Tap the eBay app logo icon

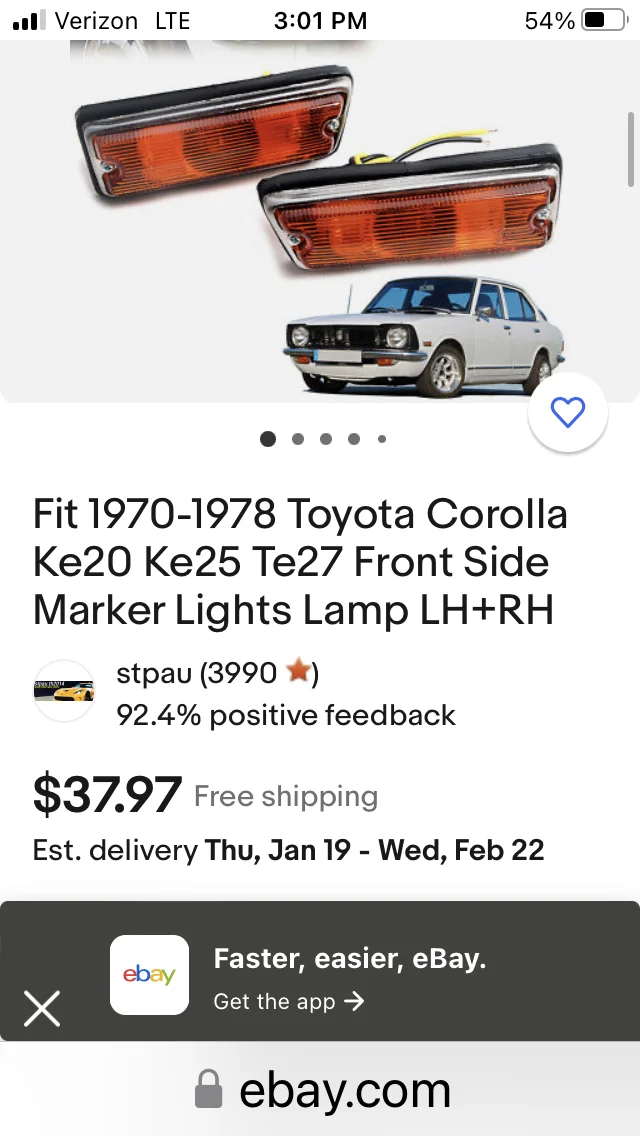[x=149, y=974]
